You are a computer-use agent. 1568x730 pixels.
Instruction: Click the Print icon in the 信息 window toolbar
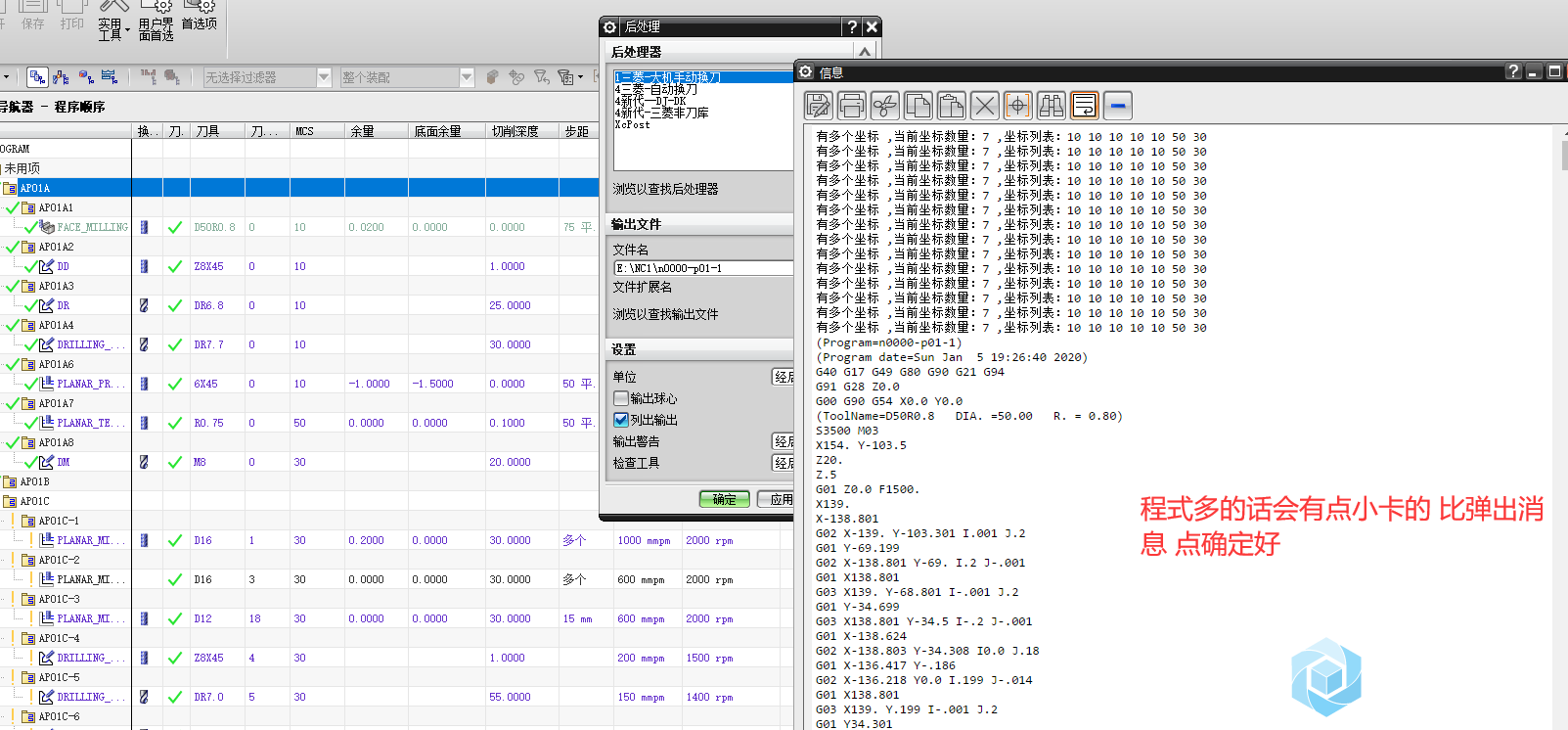[852, 105]
